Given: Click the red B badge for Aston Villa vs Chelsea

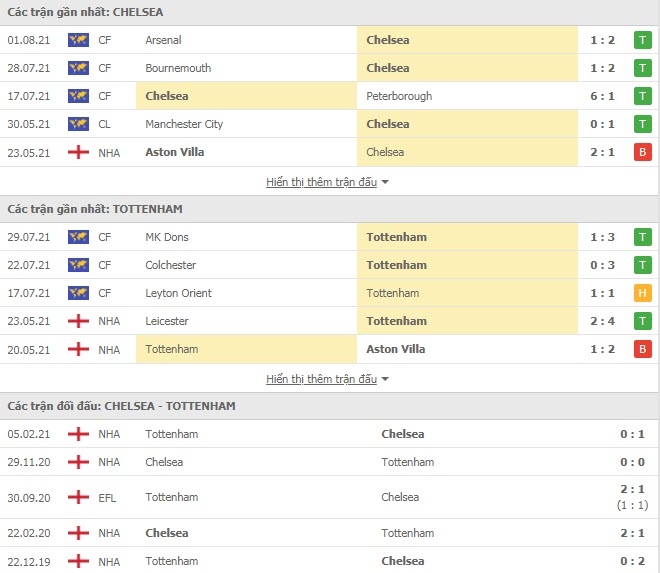Looking at the screenshot, I should point(641,152).
